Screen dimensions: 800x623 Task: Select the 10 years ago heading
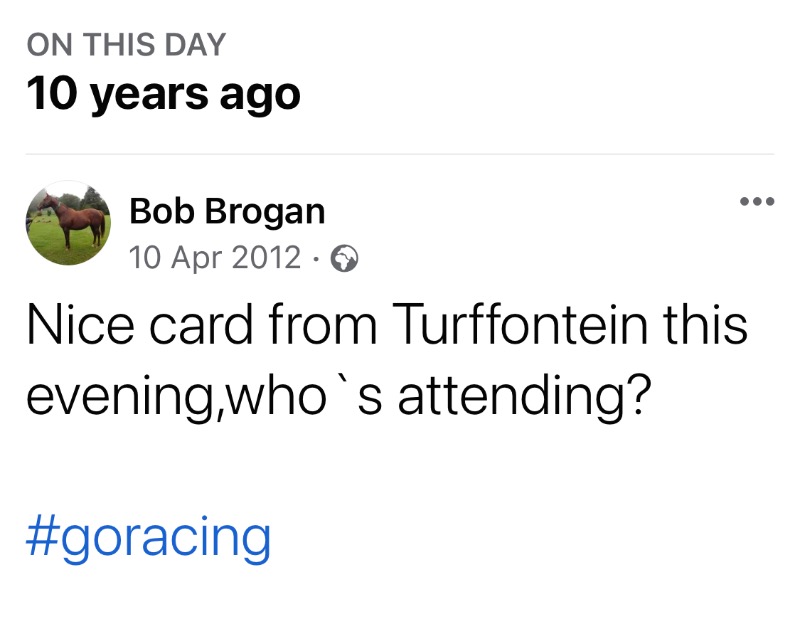point(162,95)
